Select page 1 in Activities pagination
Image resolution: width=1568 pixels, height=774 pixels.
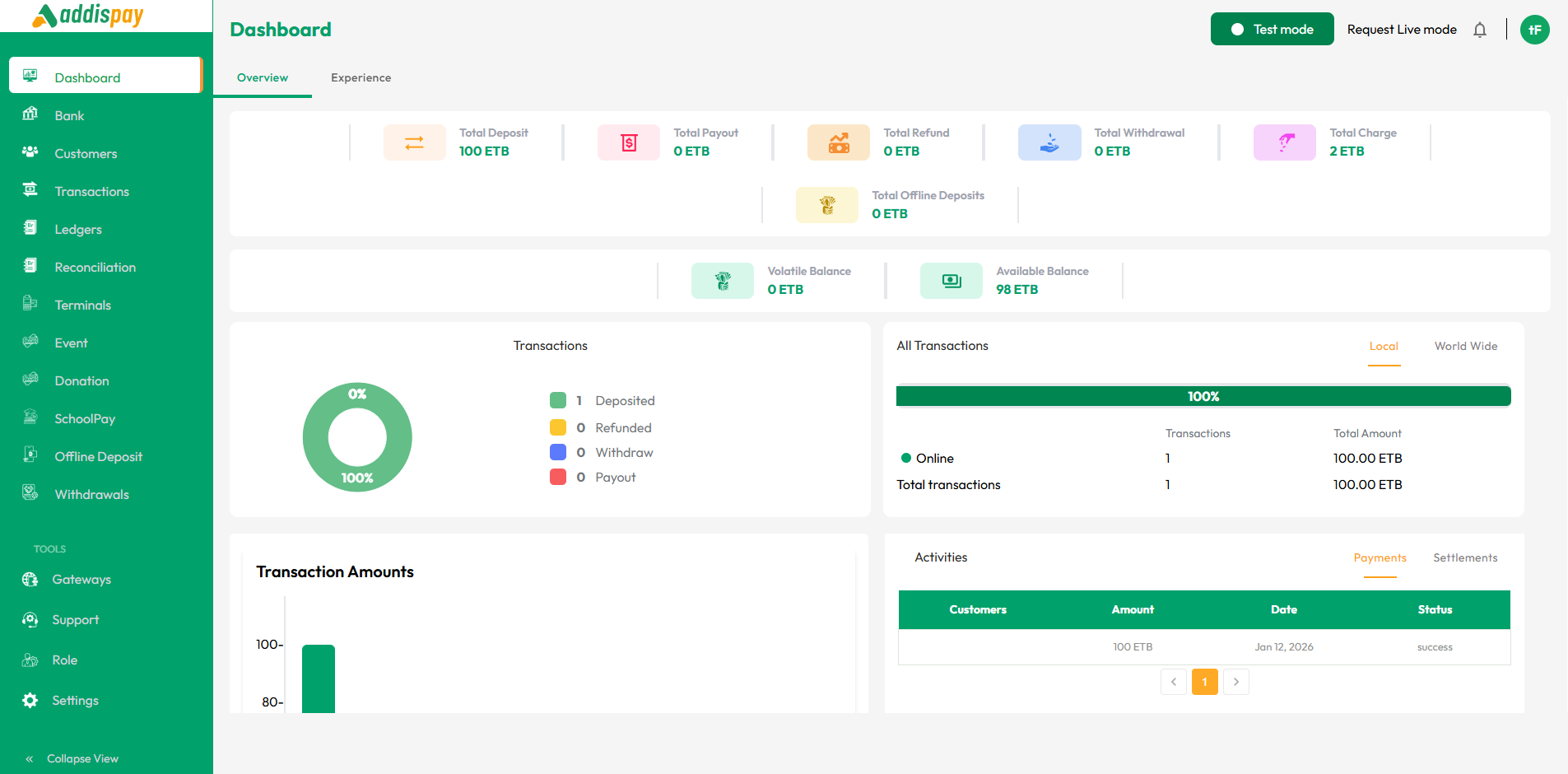click(x=1205, y=682)
